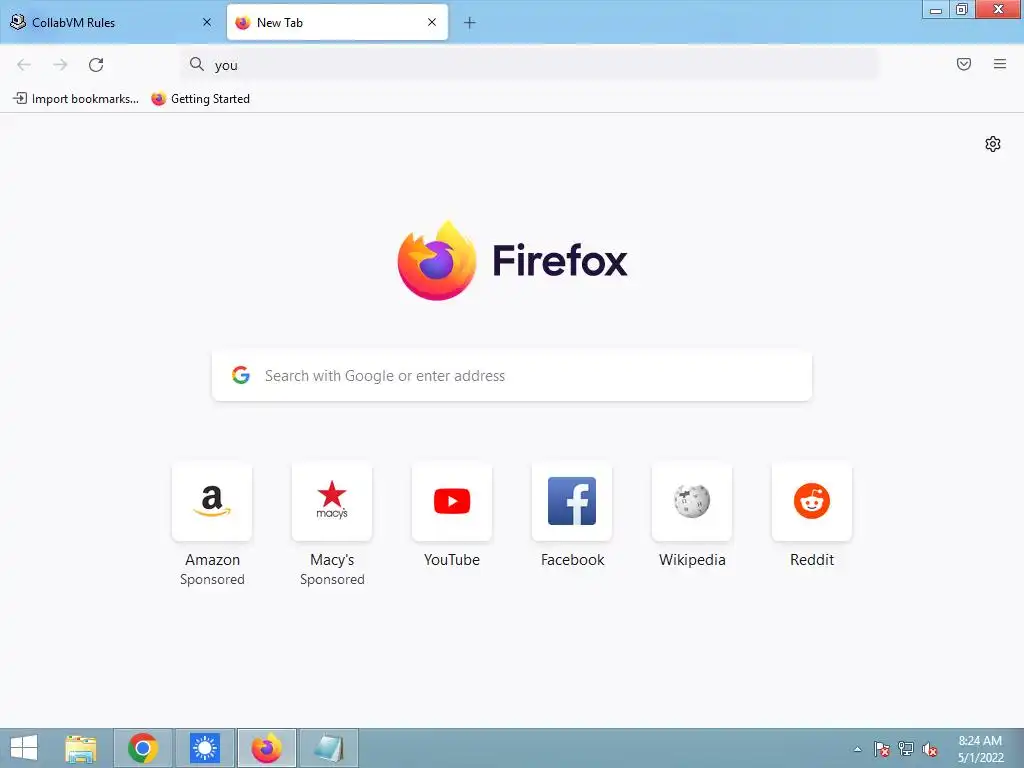Restore down the Firefox window

(961, 9)
